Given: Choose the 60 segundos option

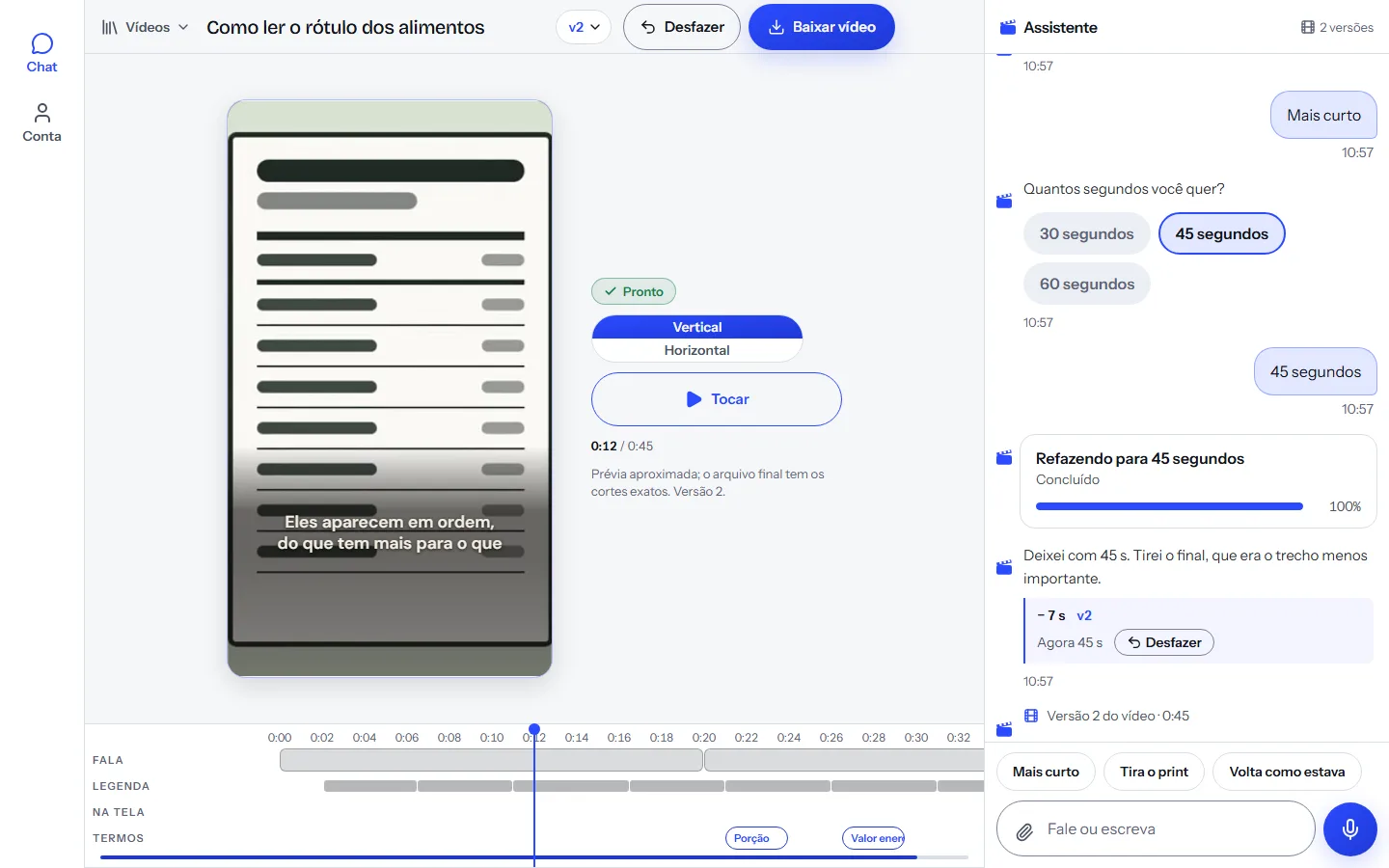Looking at the screenshot, I should pos(1086,284).
